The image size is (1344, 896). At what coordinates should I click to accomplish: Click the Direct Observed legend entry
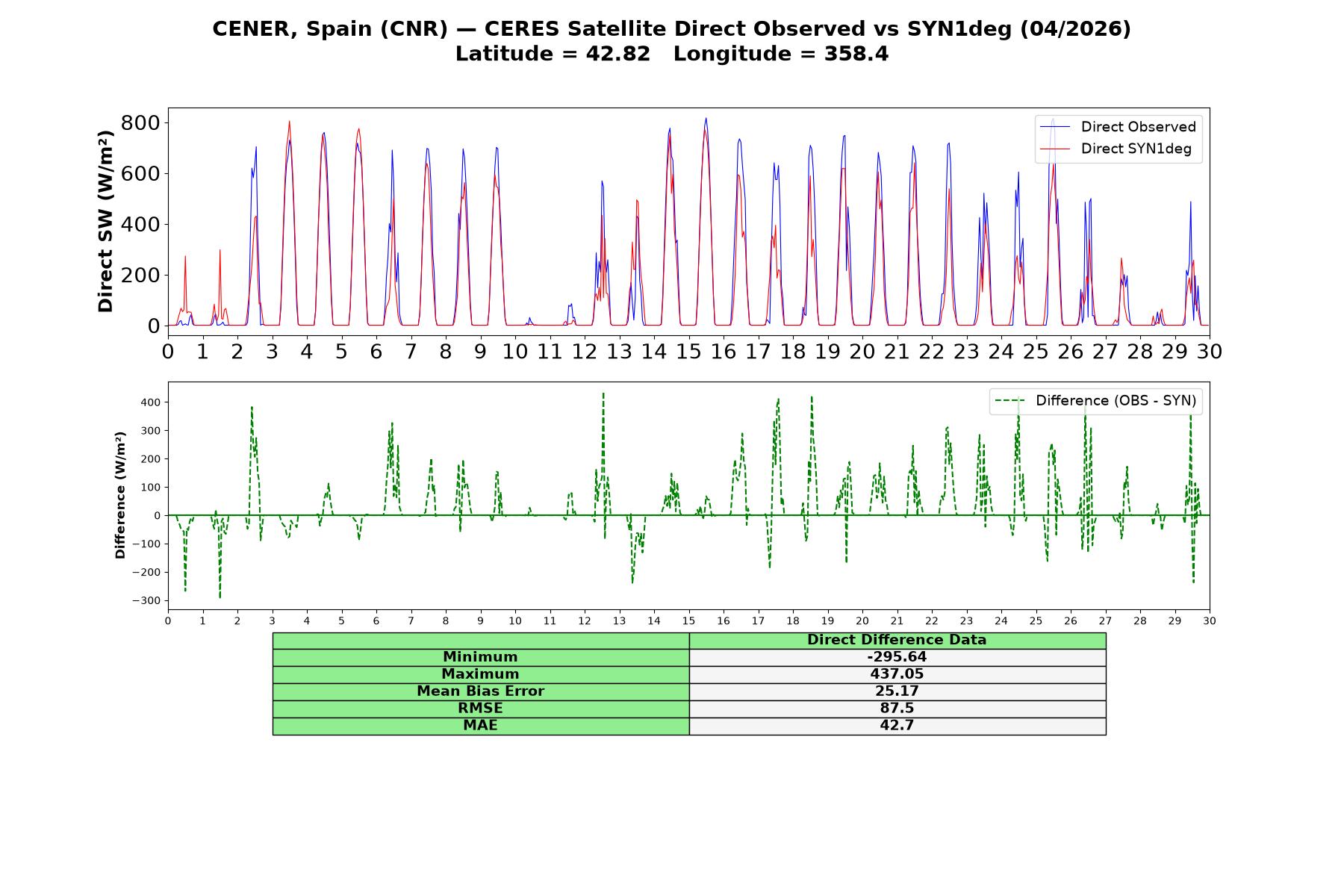1118,127
